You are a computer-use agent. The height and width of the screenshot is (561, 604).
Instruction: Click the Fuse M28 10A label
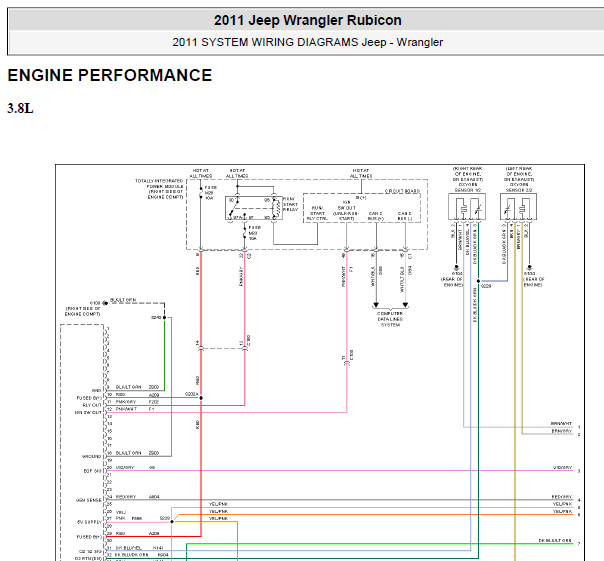point(211,193)
